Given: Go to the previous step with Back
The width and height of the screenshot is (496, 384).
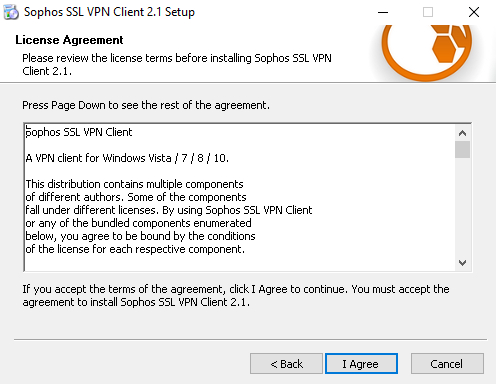Looking at the screenshot, I should [286, 364].
